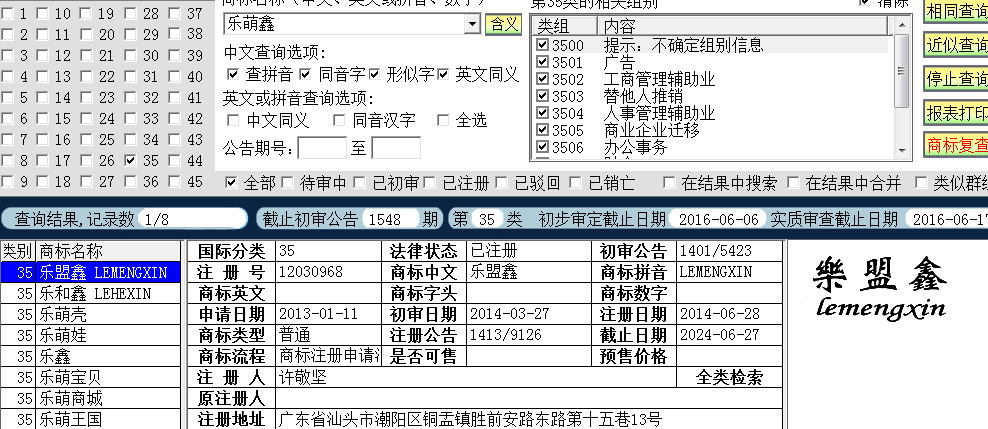Click the trademark name input 乐萌鑫
The width and height of the screenshot is (988, 429).
coord(344,25)
